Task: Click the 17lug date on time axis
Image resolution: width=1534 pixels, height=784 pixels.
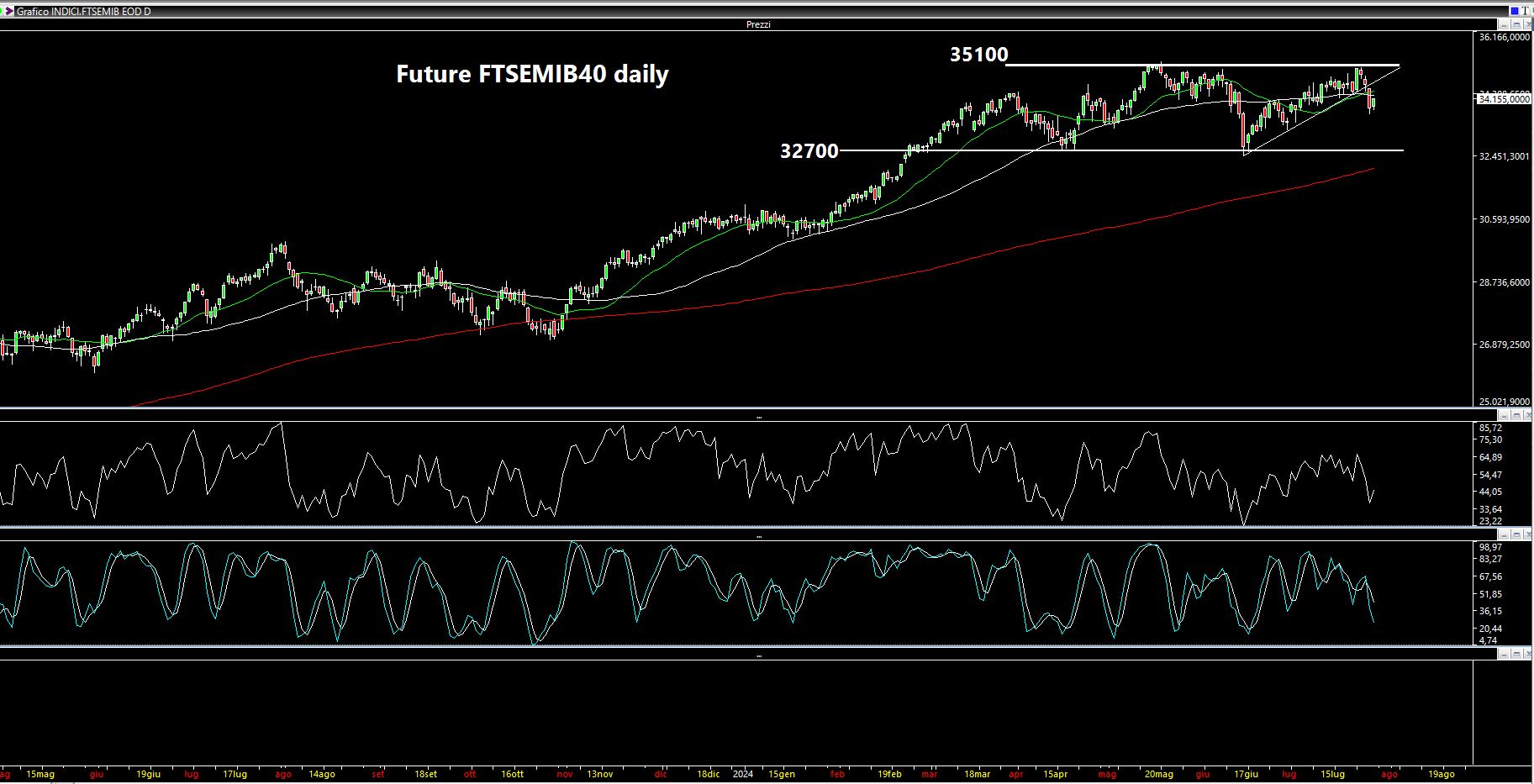Action: coord(235,774)
